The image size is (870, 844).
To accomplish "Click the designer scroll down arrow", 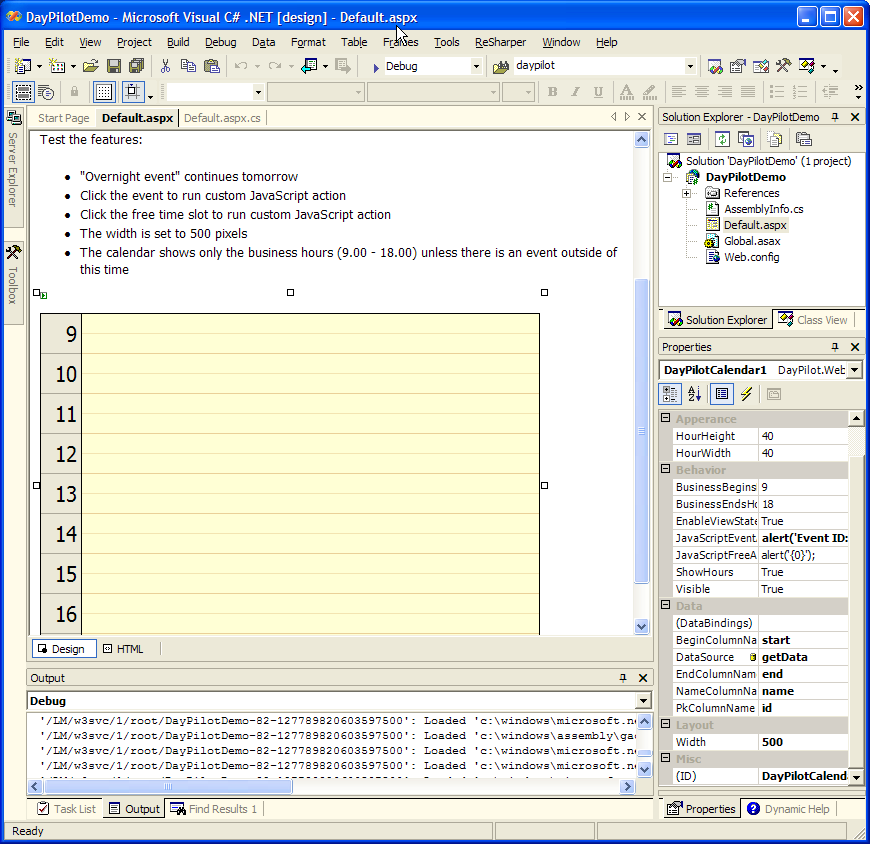I will click(x=641, y=626).
